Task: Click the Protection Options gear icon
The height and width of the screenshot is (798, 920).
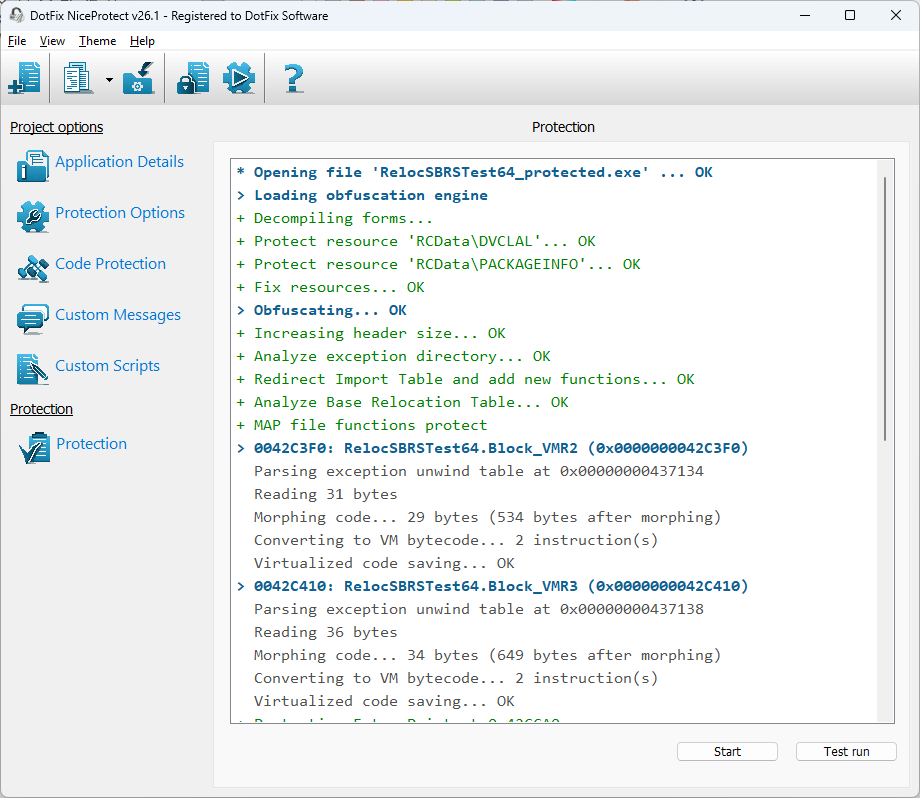Action: 33,217
